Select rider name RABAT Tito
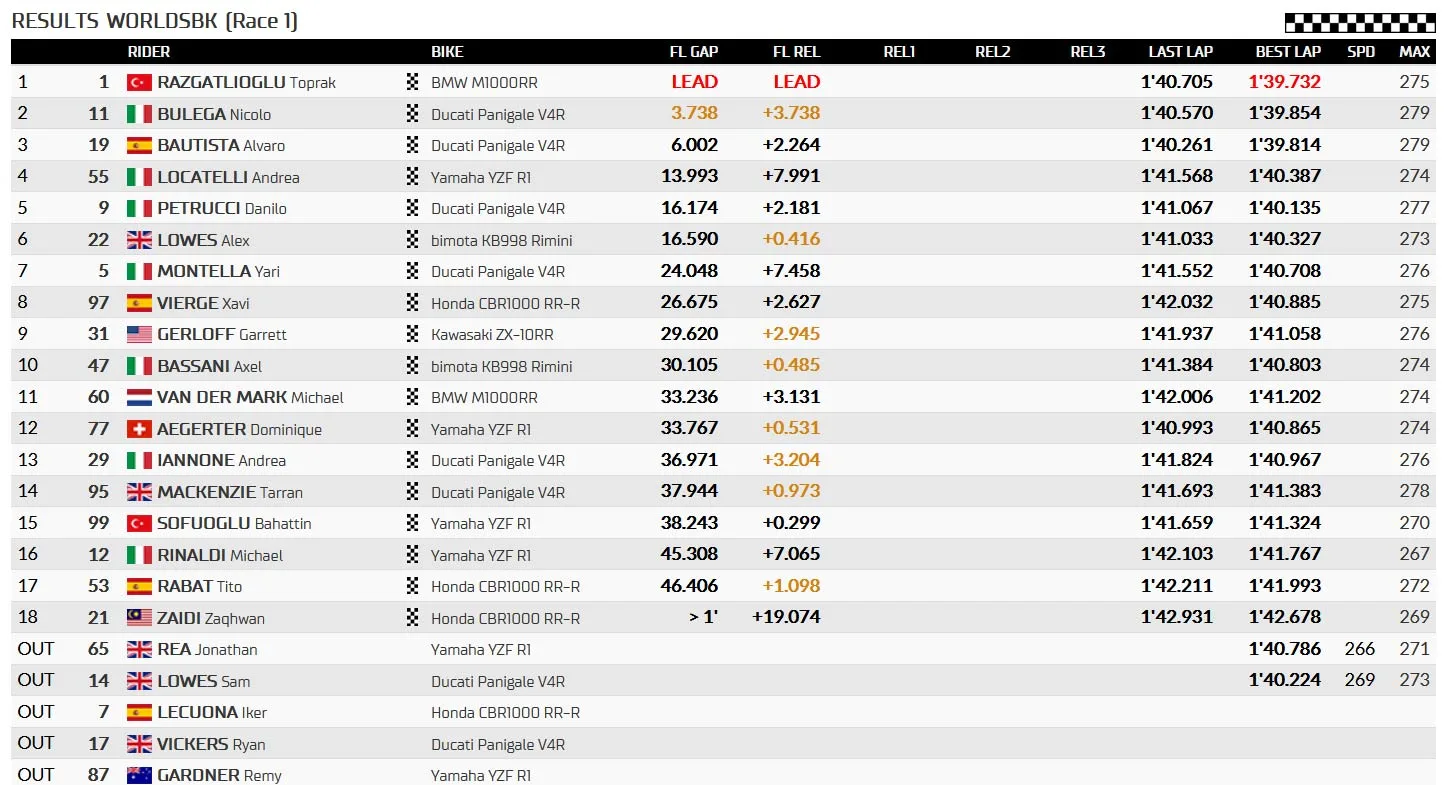1449x785 pixels. click(x=199, y=586)
